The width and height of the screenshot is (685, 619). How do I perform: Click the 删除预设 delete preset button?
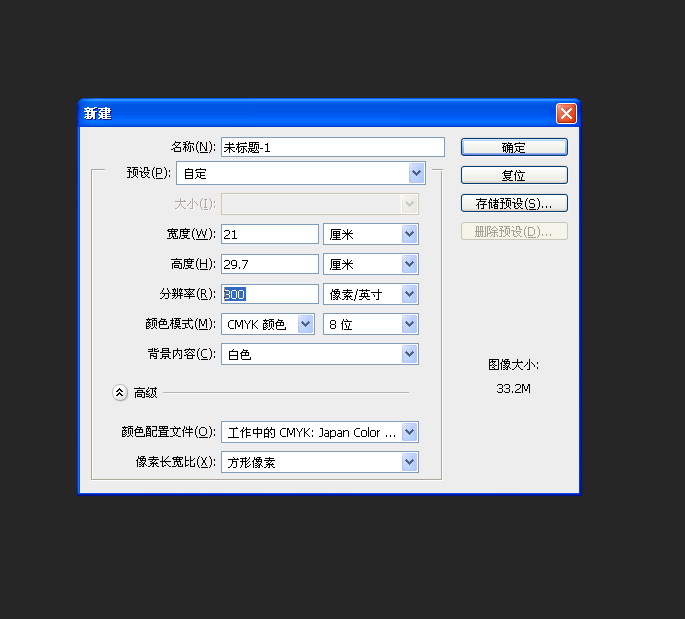click(x=514, y=231)
